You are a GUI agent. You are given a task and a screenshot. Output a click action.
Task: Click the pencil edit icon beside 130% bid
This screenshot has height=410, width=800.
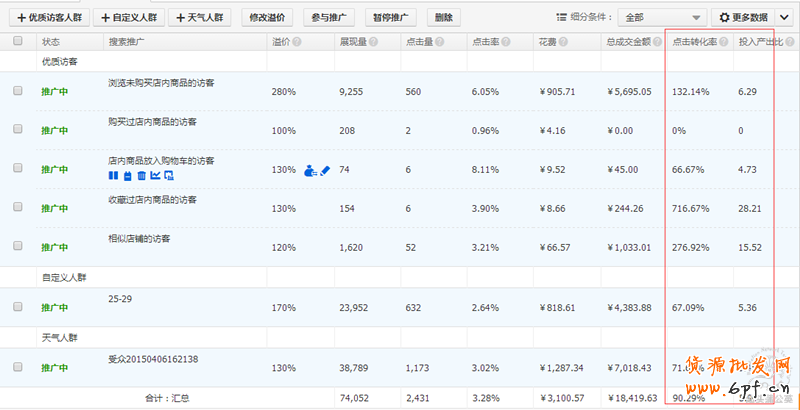324,170
